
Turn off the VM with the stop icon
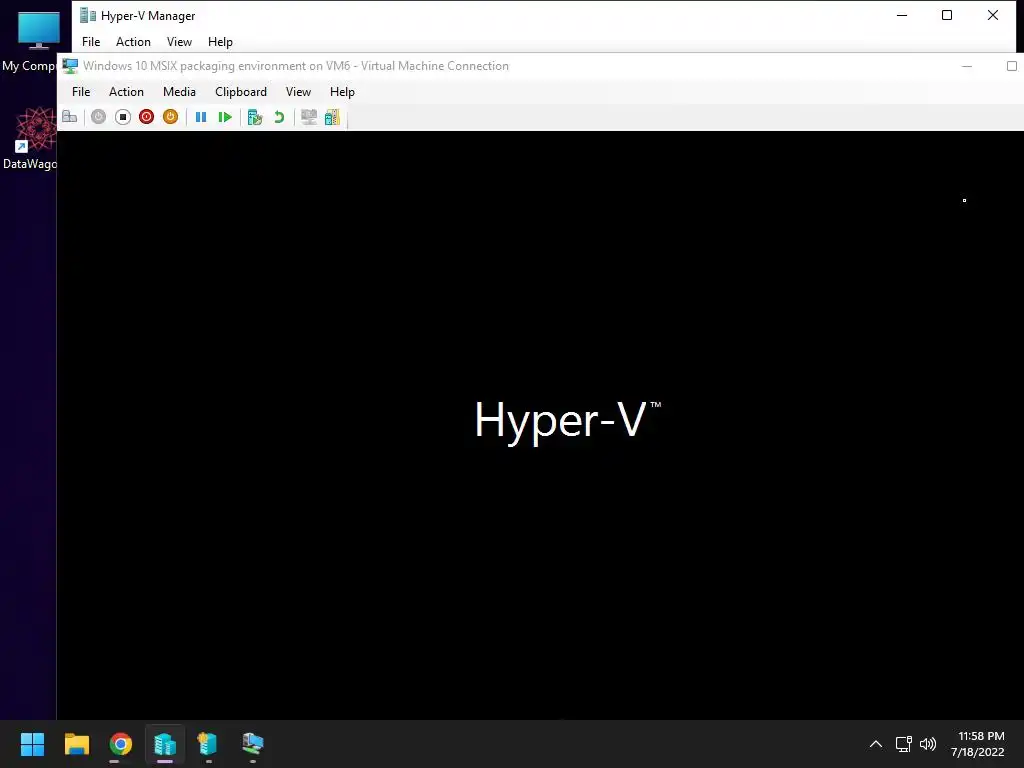pos(123,117)
